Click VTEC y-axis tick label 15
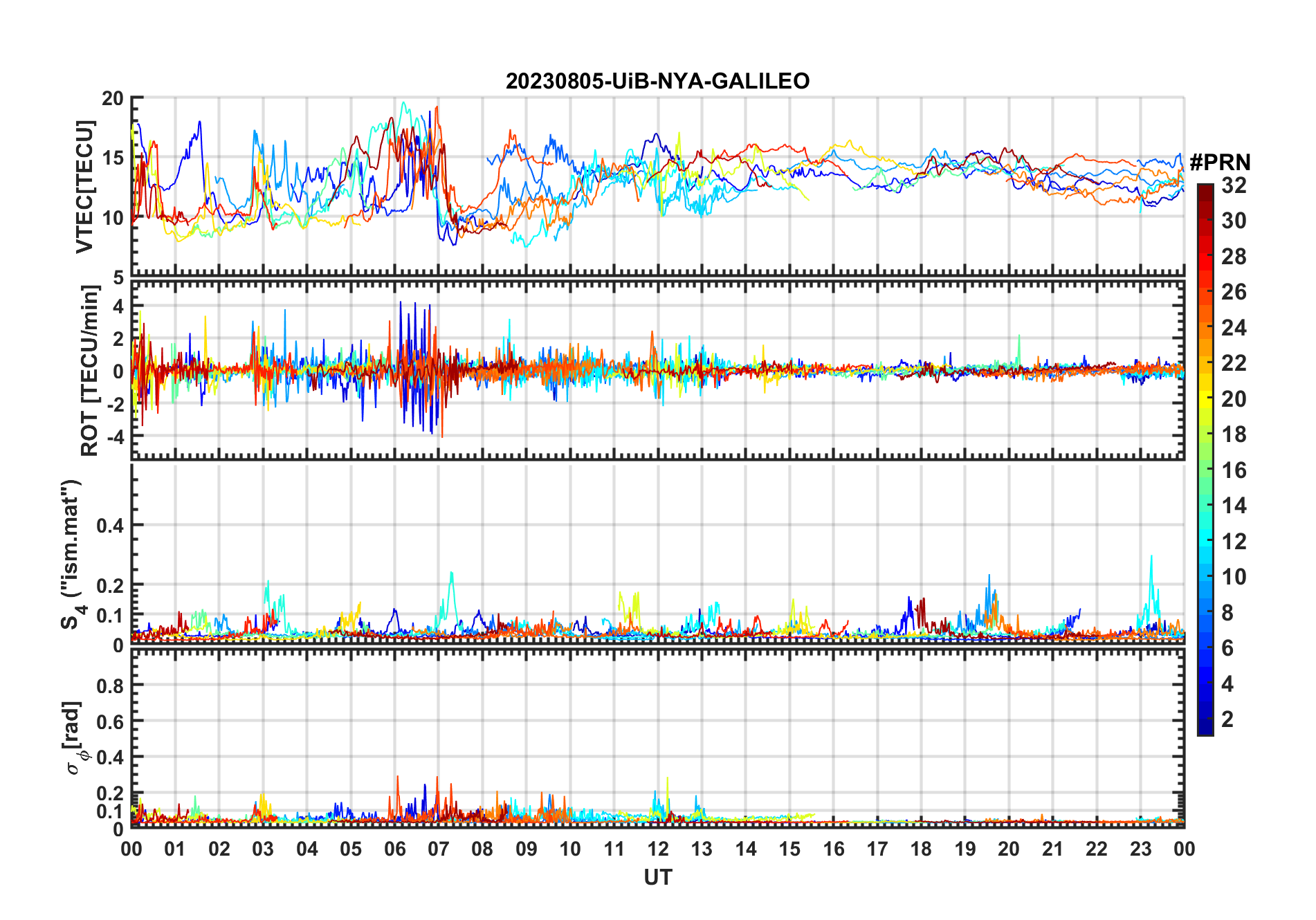This screenshot has height=920, width=1316. click(112, 158)
